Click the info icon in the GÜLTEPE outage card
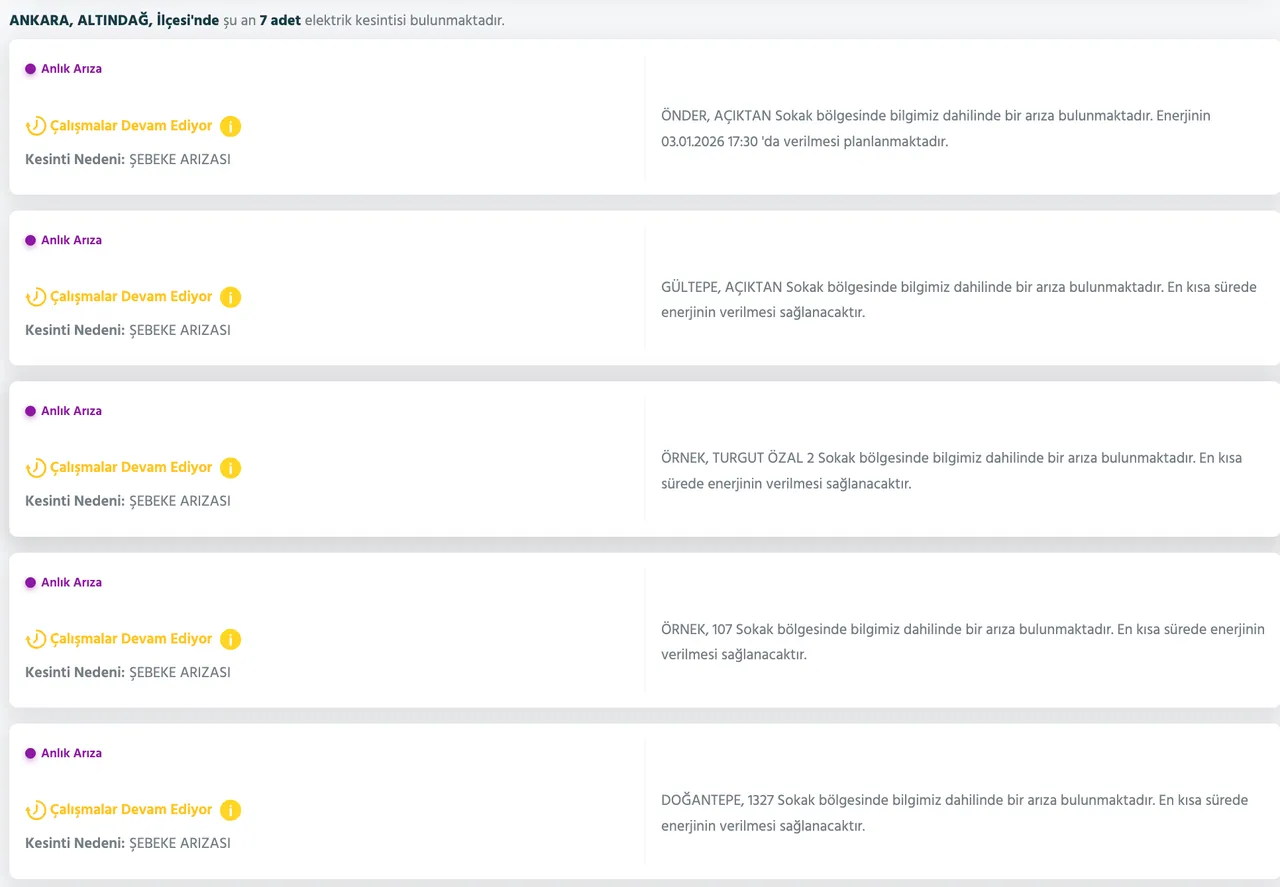1280x887 pixels. pyautogui.click(x=230, y=297)
